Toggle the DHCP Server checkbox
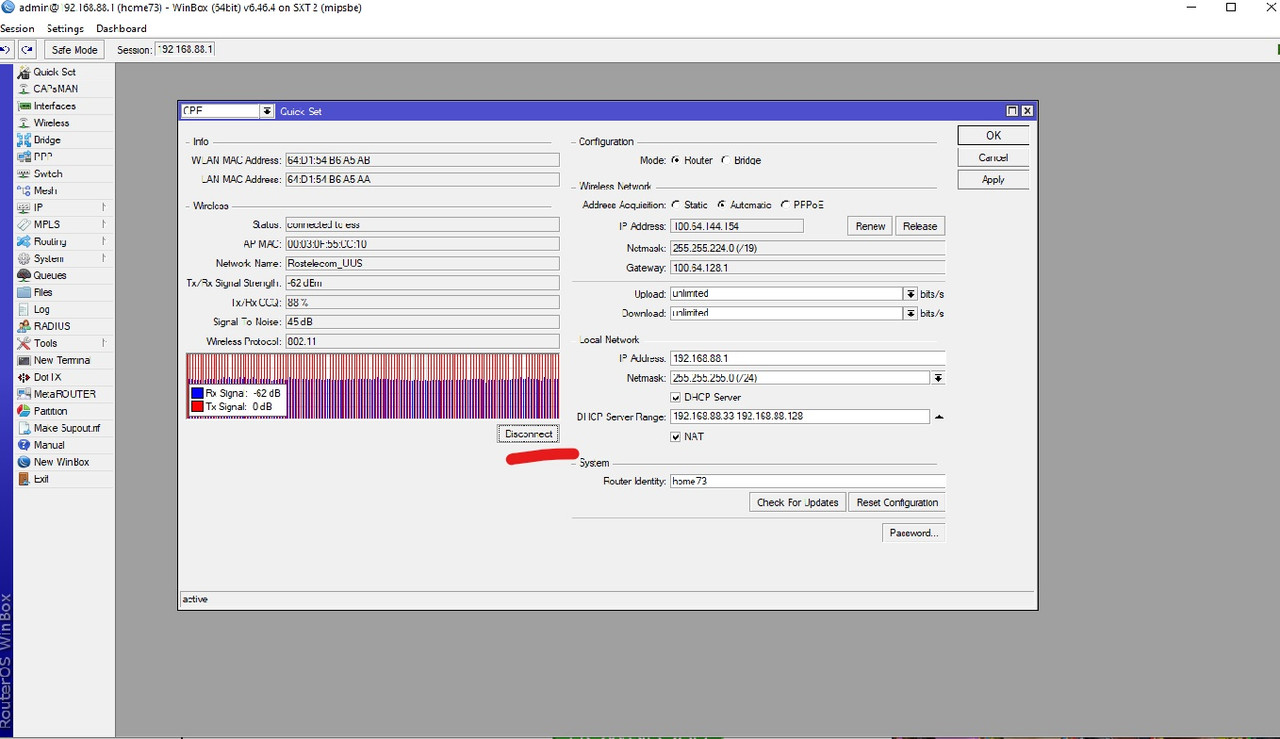1280x739 pixels. click(x=676, y=398)
